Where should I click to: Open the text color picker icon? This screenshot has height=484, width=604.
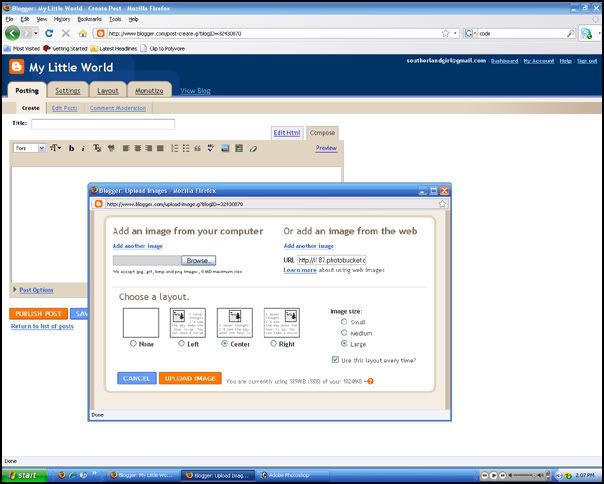tap(97, 148)
